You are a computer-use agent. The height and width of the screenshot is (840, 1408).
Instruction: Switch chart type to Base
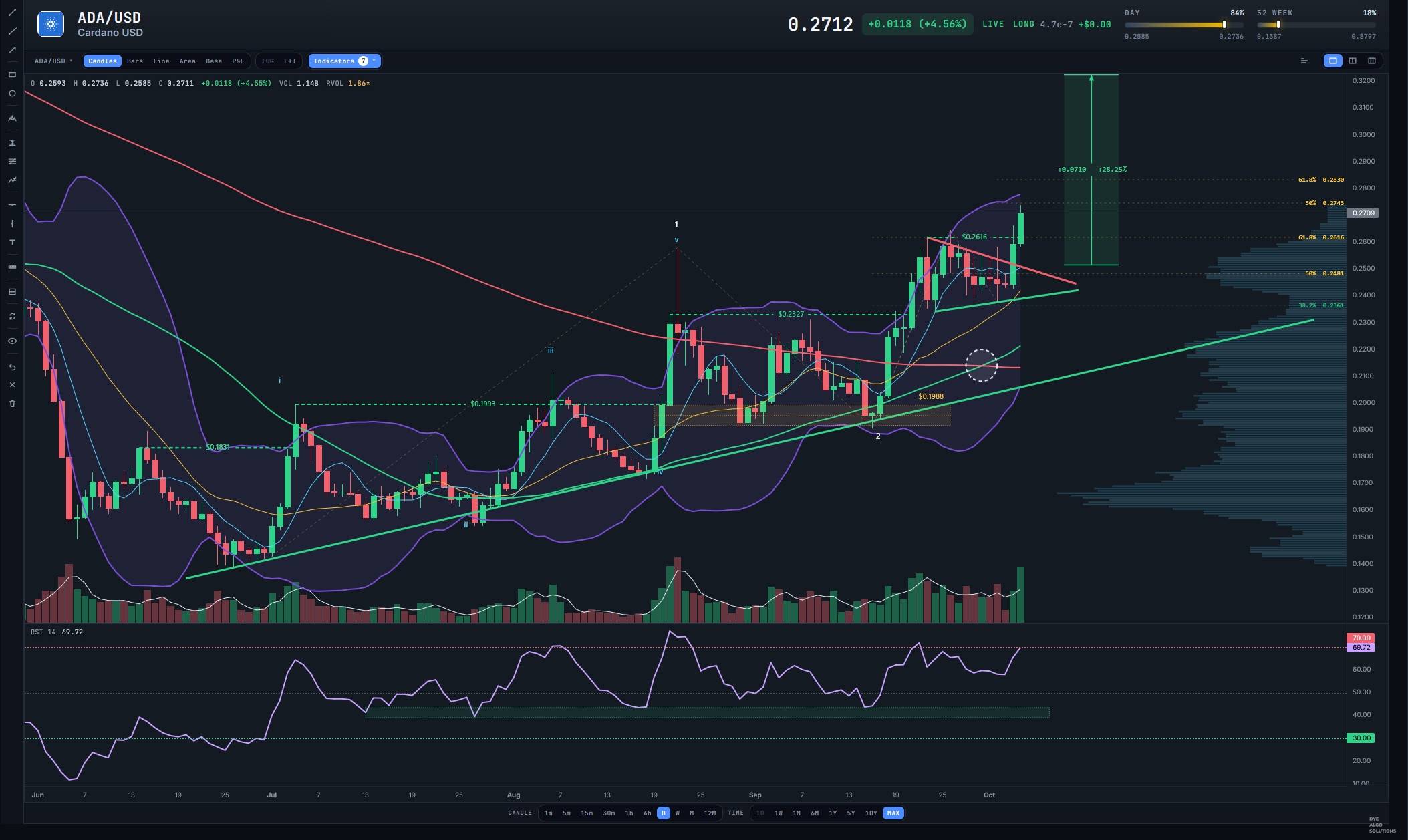(x=214, y=61)
